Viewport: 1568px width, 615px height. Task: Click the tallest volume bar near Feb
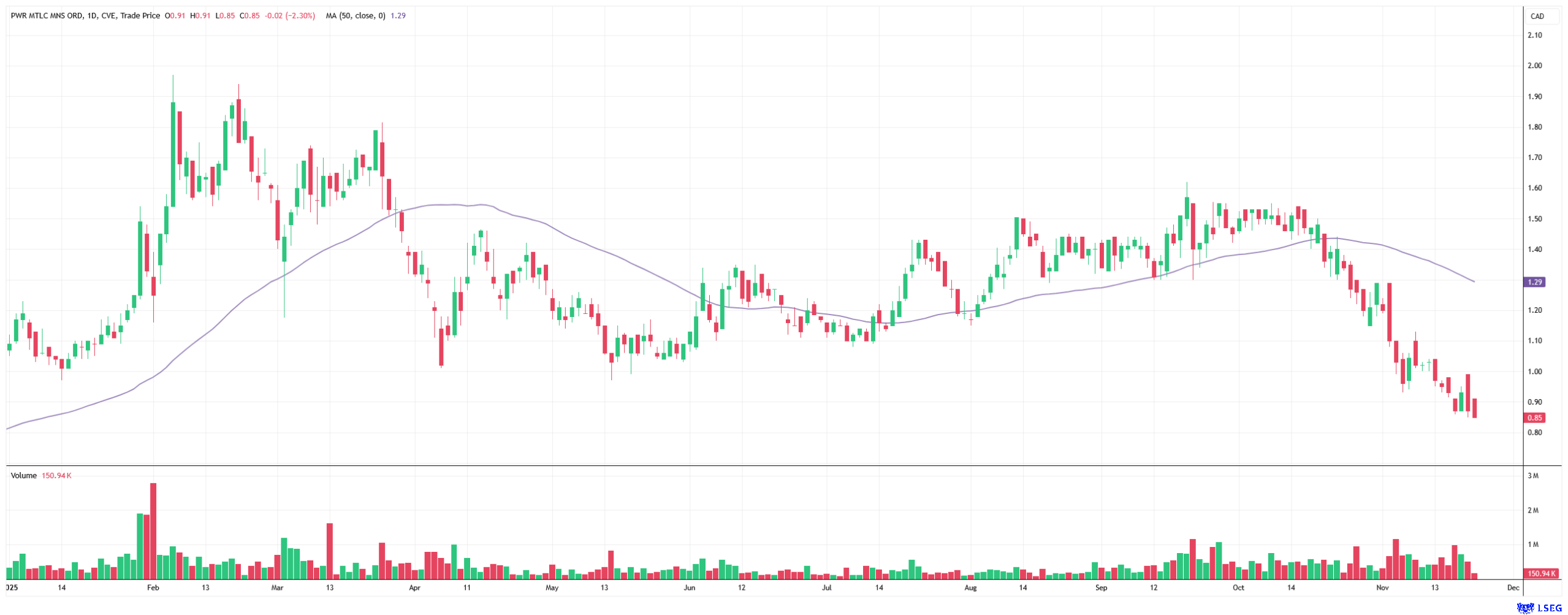click(153, 531)
